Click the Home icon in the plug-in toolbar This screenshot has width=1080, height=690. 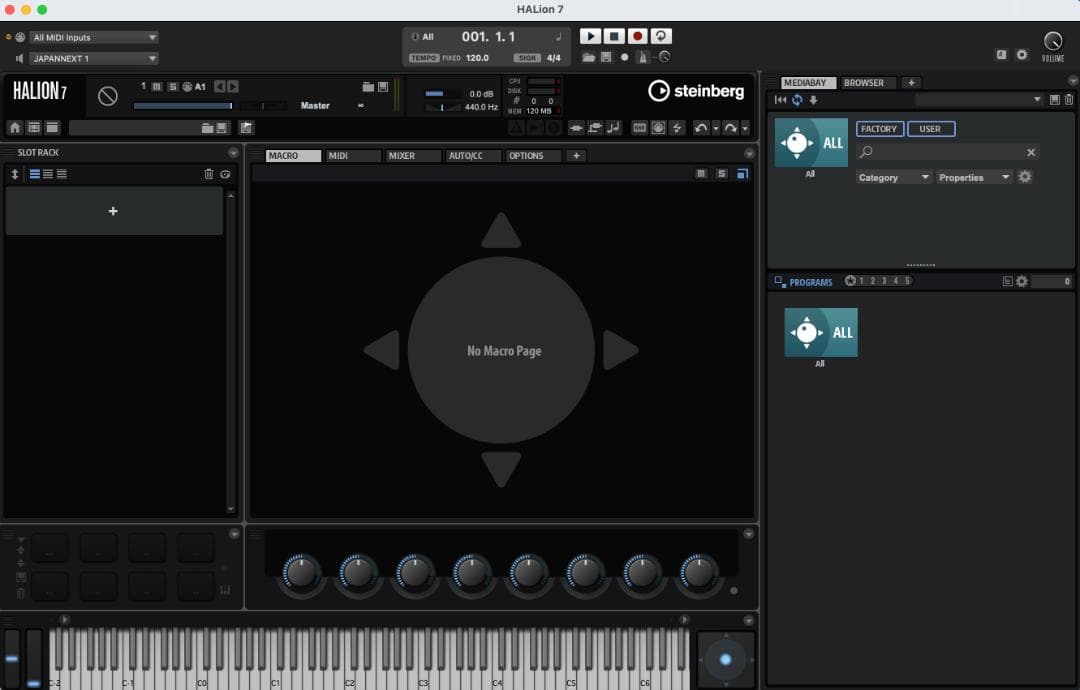pos(15,128)
